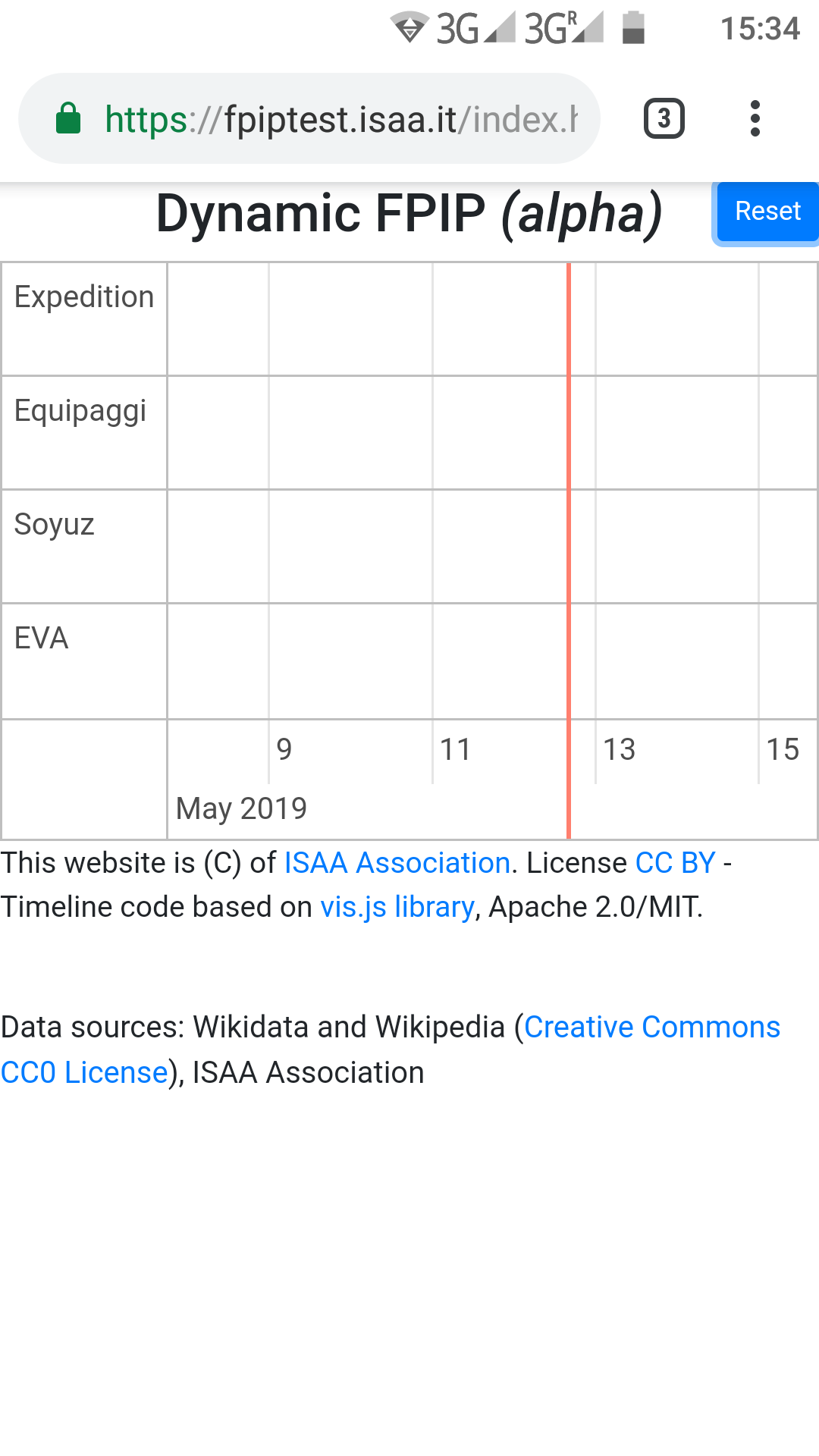
Task: Select the EVA timeline group label
Action: (x=42, y=639)
